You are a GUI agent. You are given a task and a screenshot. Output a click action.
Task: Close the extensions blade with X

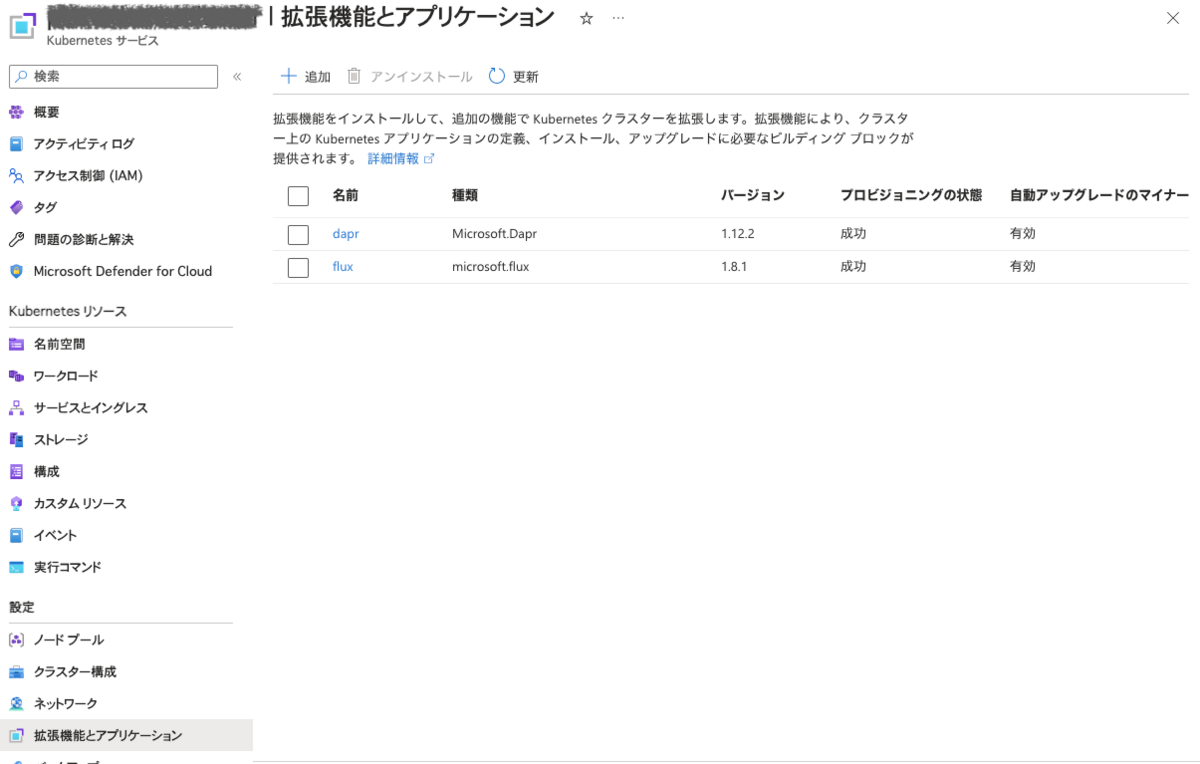[1173, 18]
